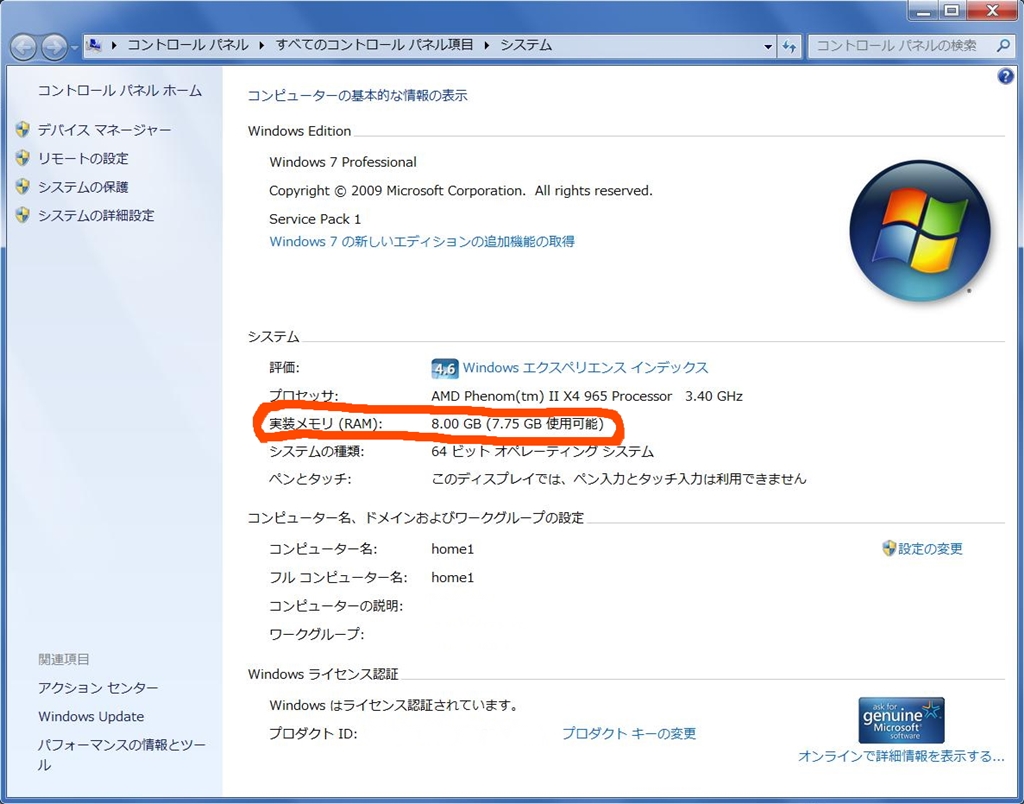The width and height of the screenshot is (1024, 804).
Task: Click the refresh button in address bar
Action: click(789, 46)
